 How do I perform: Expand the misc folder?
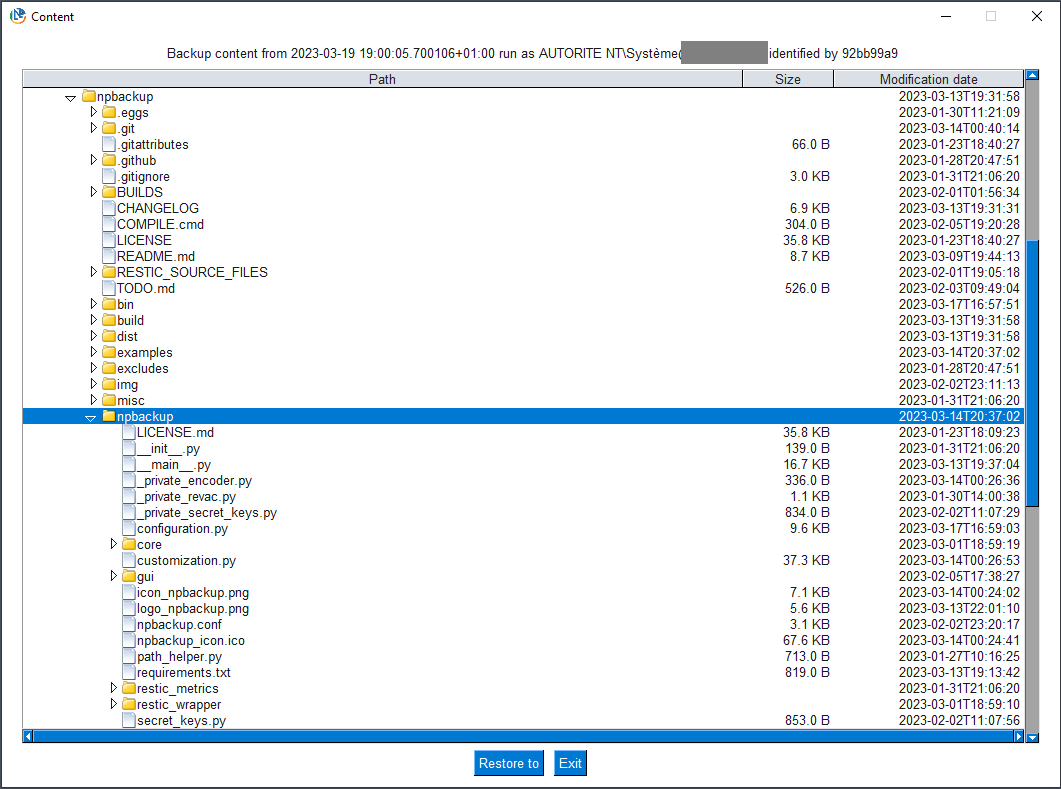(x=93, y=400)
